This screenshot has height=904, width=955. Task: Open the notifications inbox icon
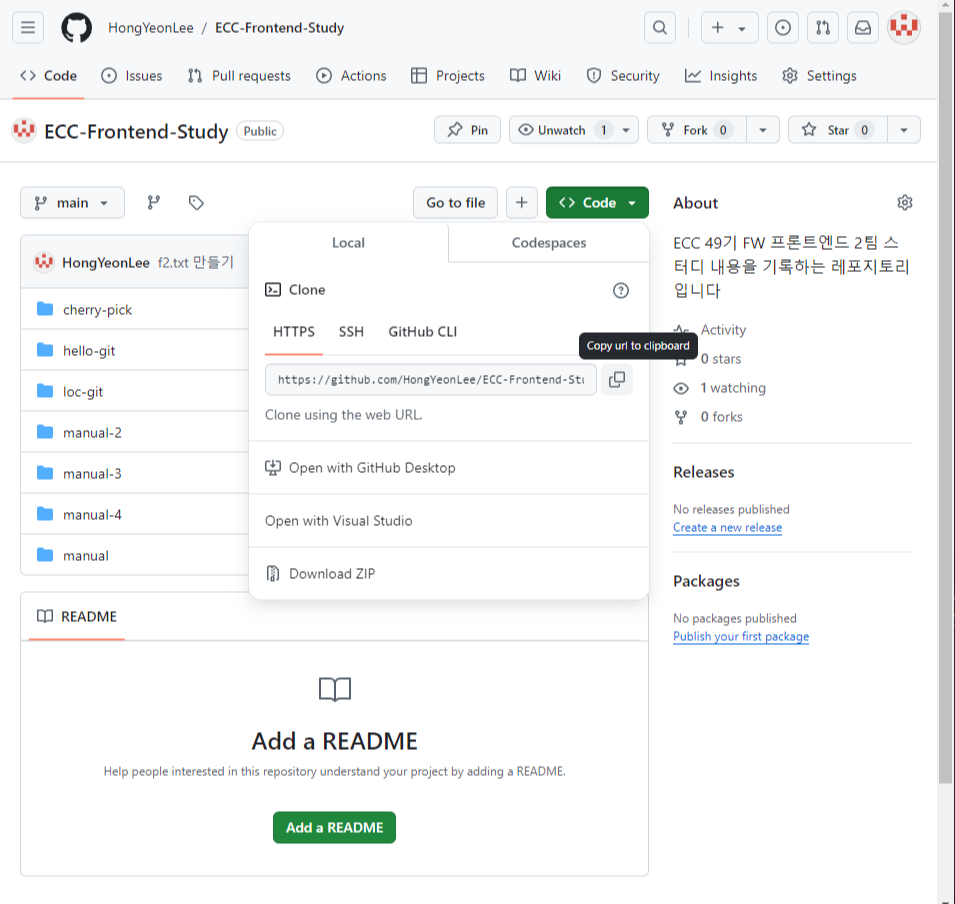pyautogui.click(x=863, y=27)
